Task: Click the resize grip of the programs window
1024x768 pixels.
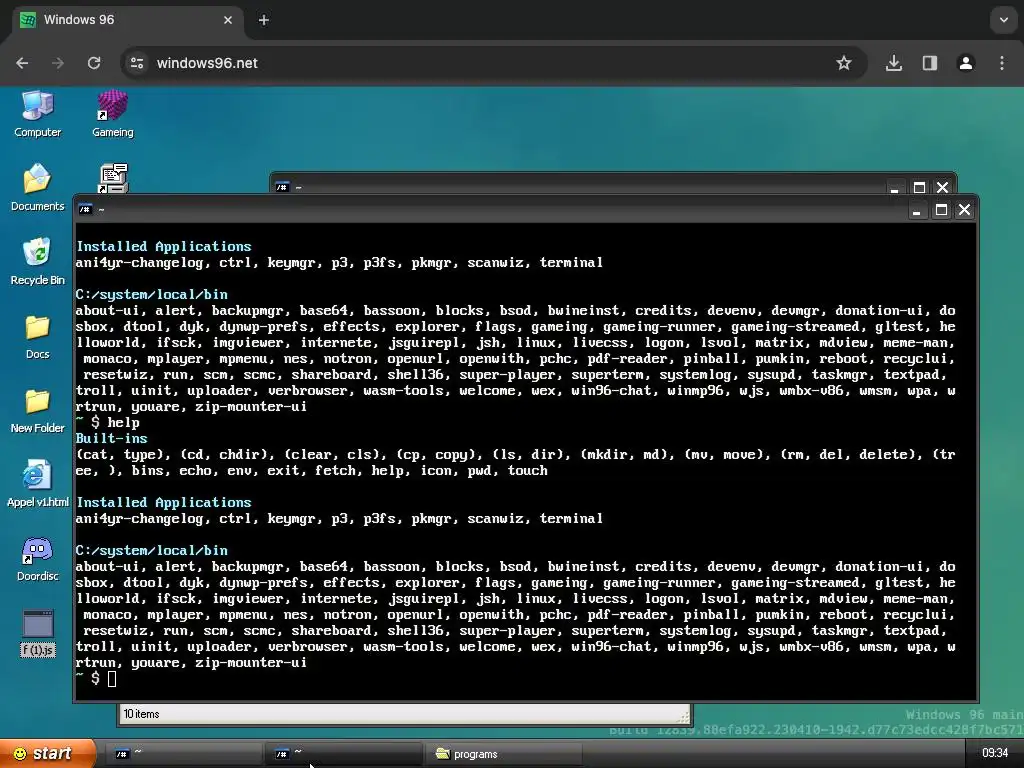Action: [x=683, y=716]
